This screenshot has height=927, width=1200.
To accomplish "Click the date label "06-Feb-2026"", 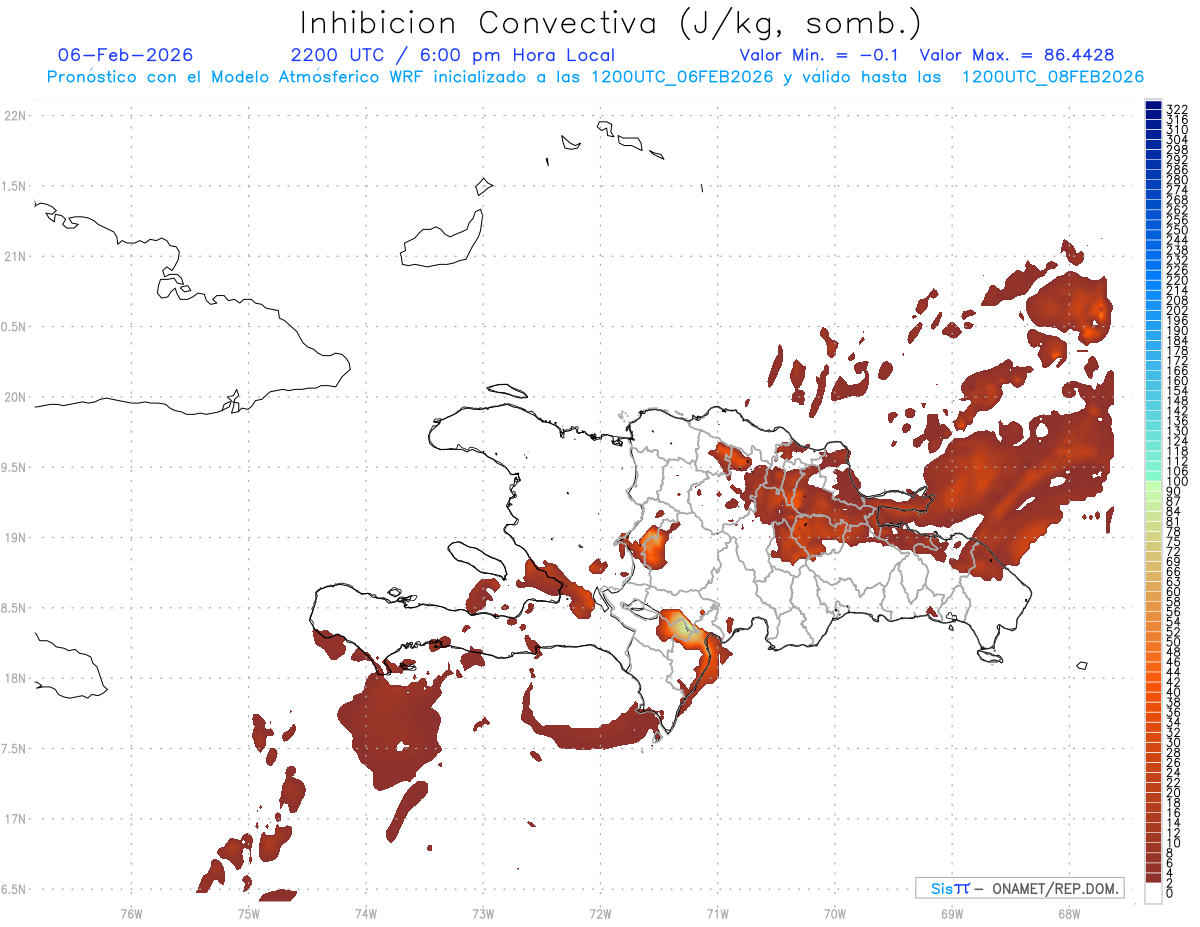I will tap(125, 55).
